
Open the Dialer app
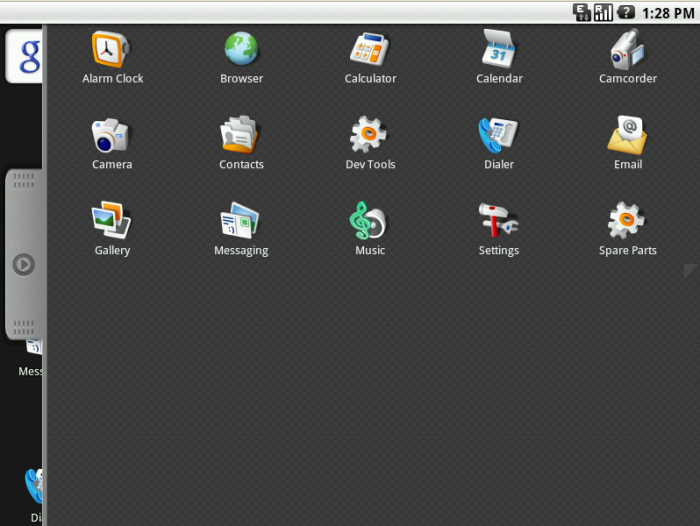[x=499, y=144]
